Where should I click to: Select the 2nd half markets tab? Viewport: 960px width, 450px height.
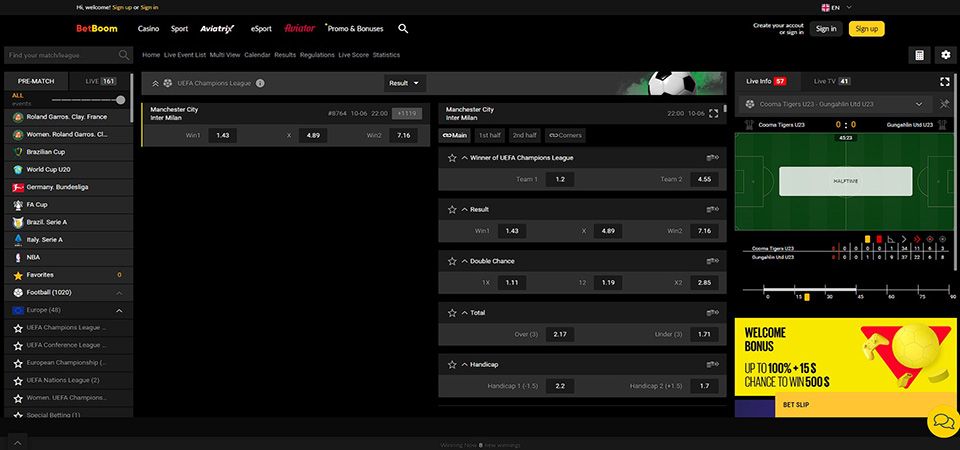(x=525, y=135)
